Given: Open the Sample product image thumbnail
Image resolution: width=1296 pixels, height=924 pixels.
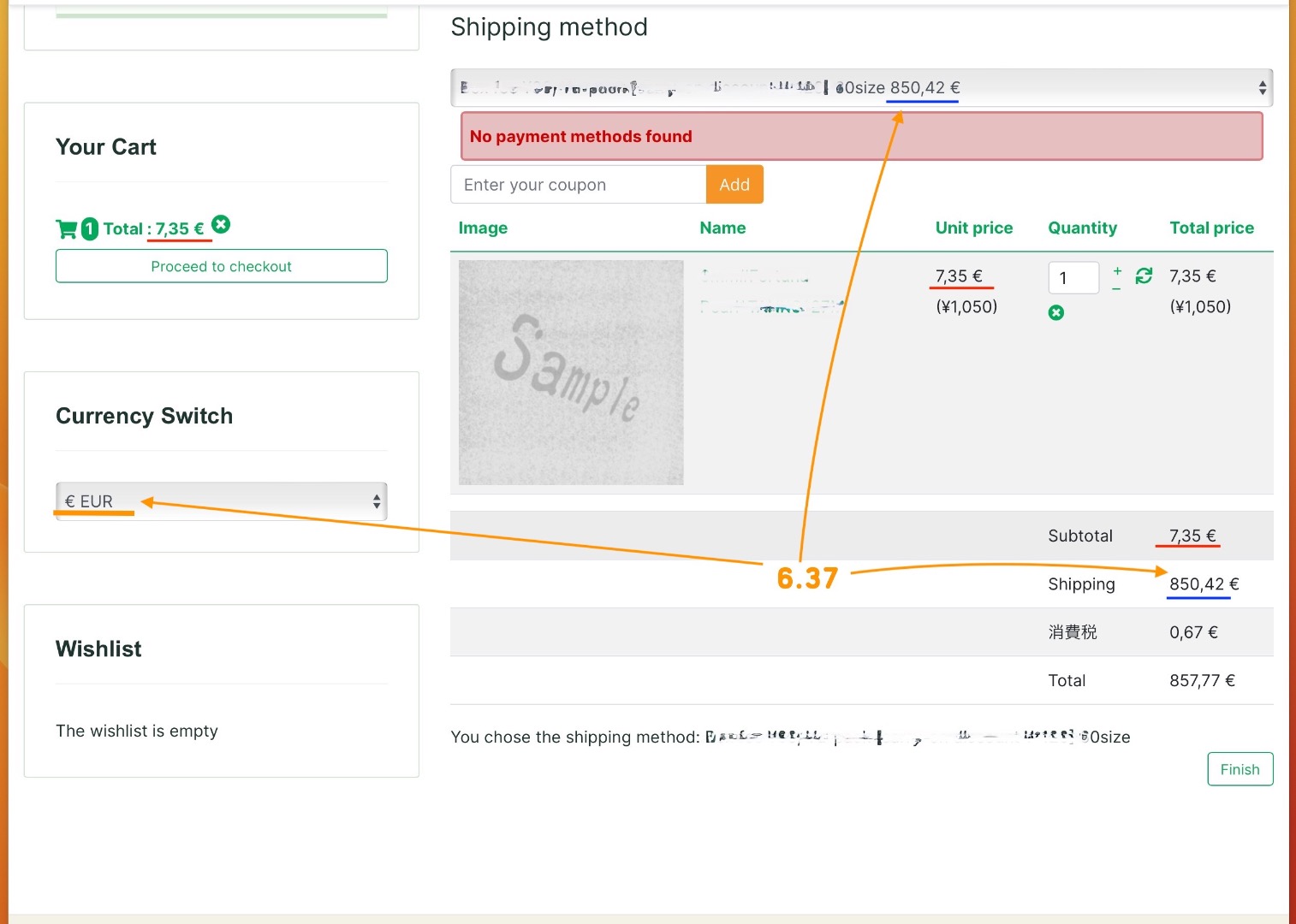Looking at the screenshot, I should 571,372.
